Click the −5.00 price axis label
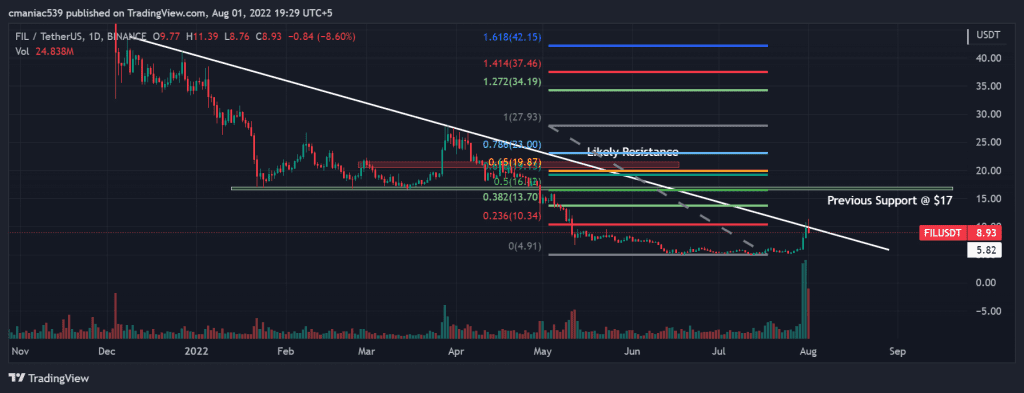The width and height of the screenshot is (1024, 393). point(989,311)
